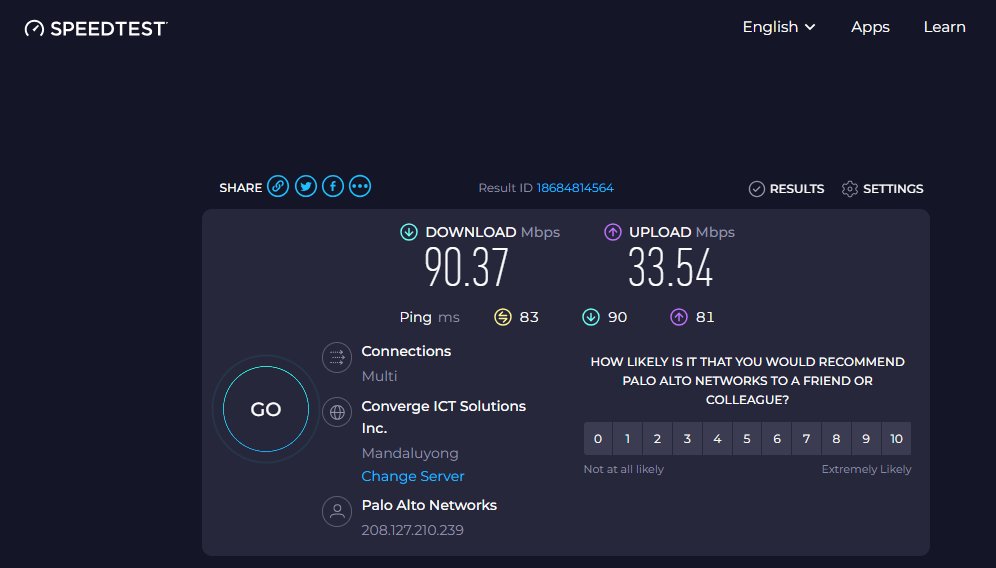Copy the share link icon

click(278, 186)
